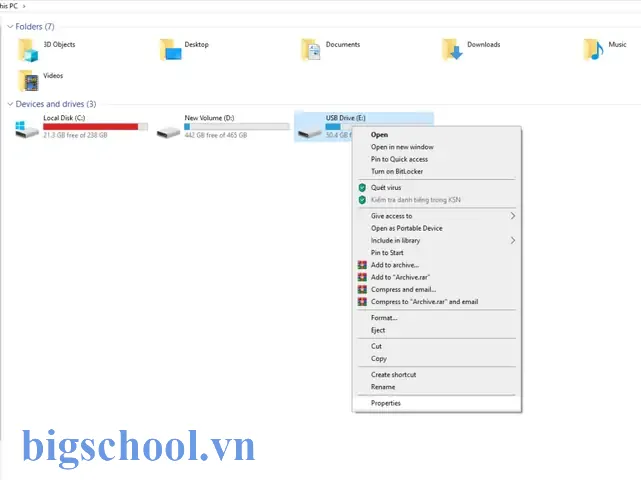This screenshot has height=480, width=641.
Task: Choose Add to "Archive.rar" entry
Action: pos(437,277)
